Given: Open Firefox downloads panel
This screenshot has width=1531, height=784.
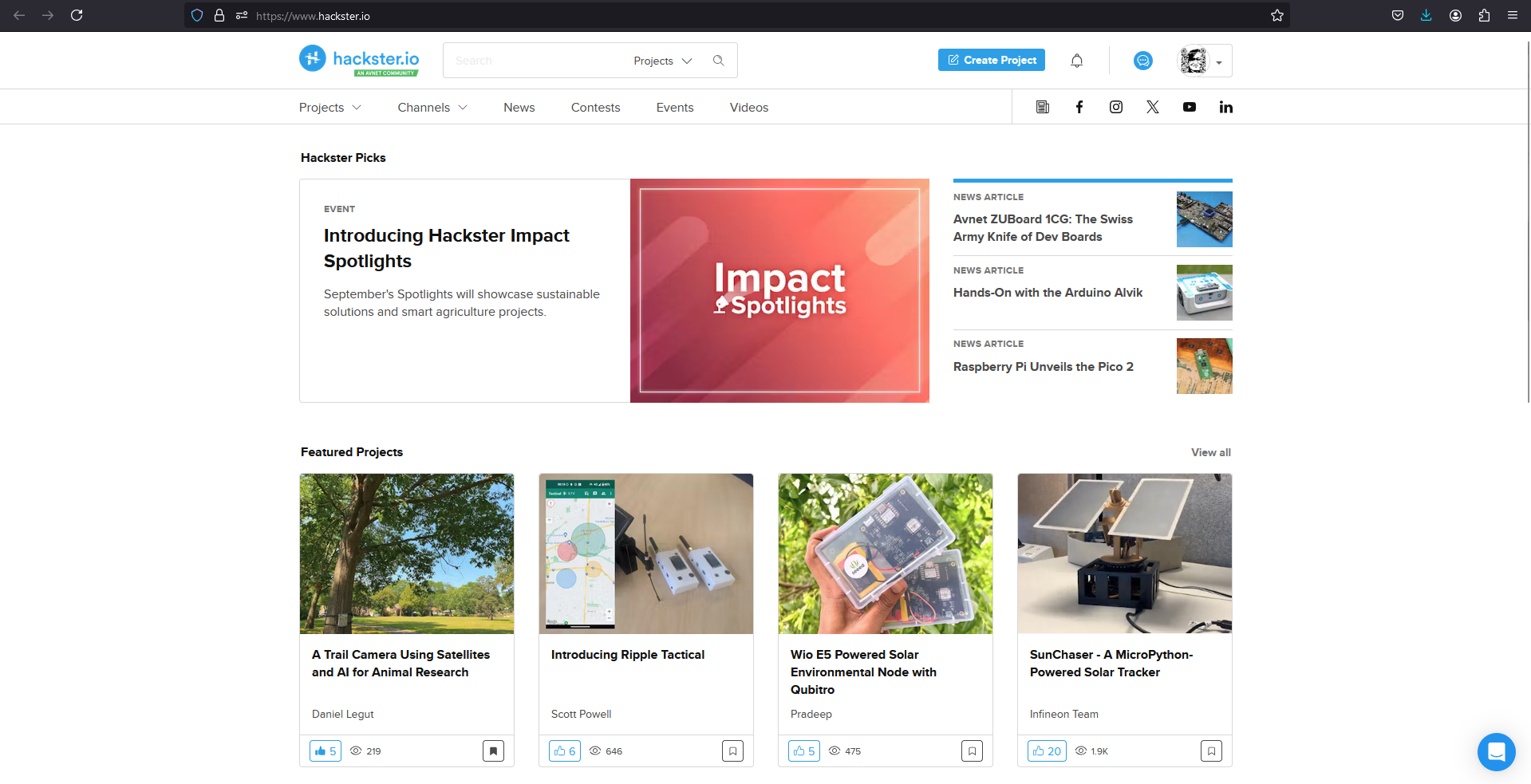Looking at the screenshot, I should click(1426, 15).
